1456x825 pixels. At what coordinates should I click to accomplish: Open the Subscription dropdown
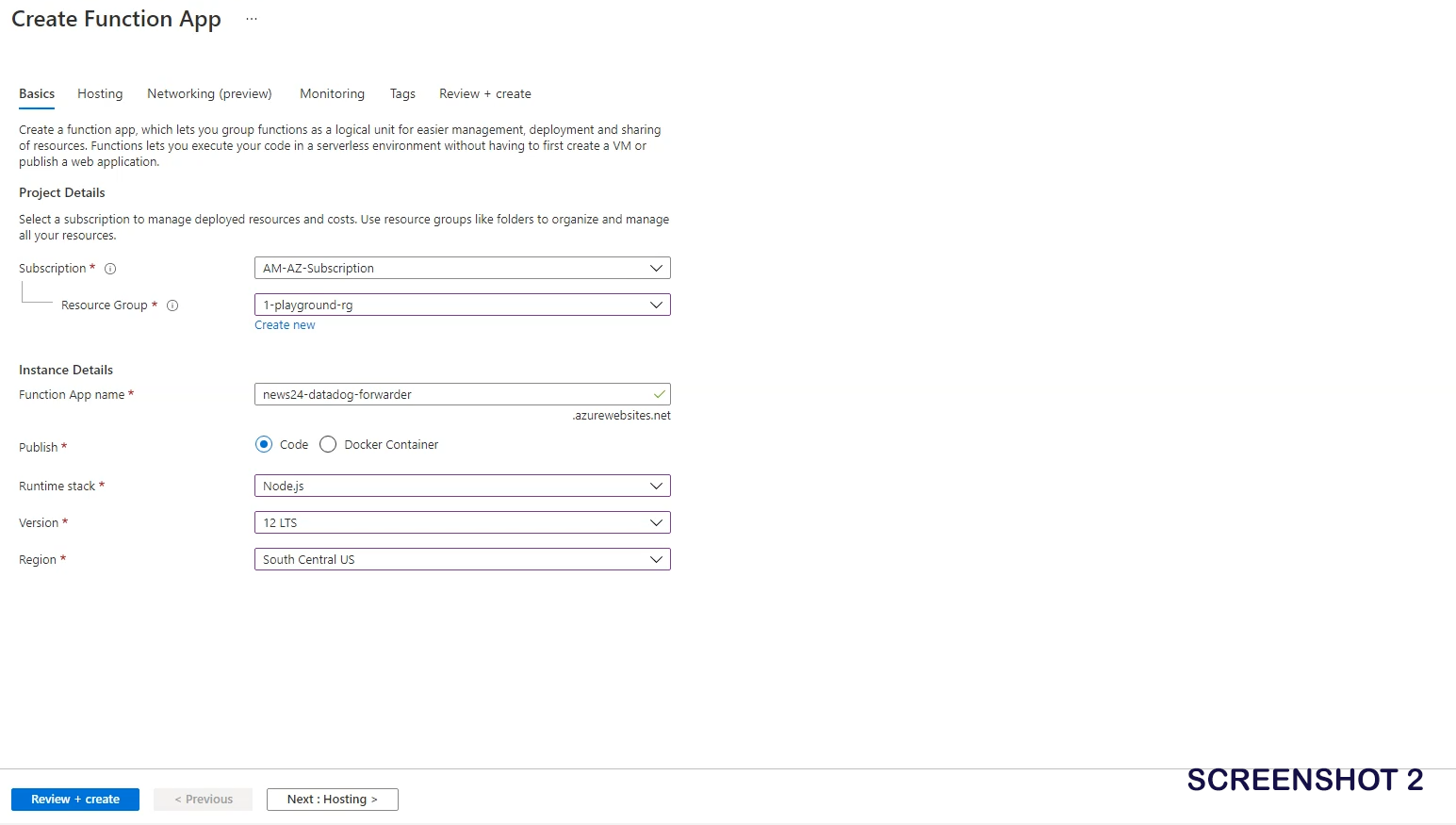tap(462, 268)
